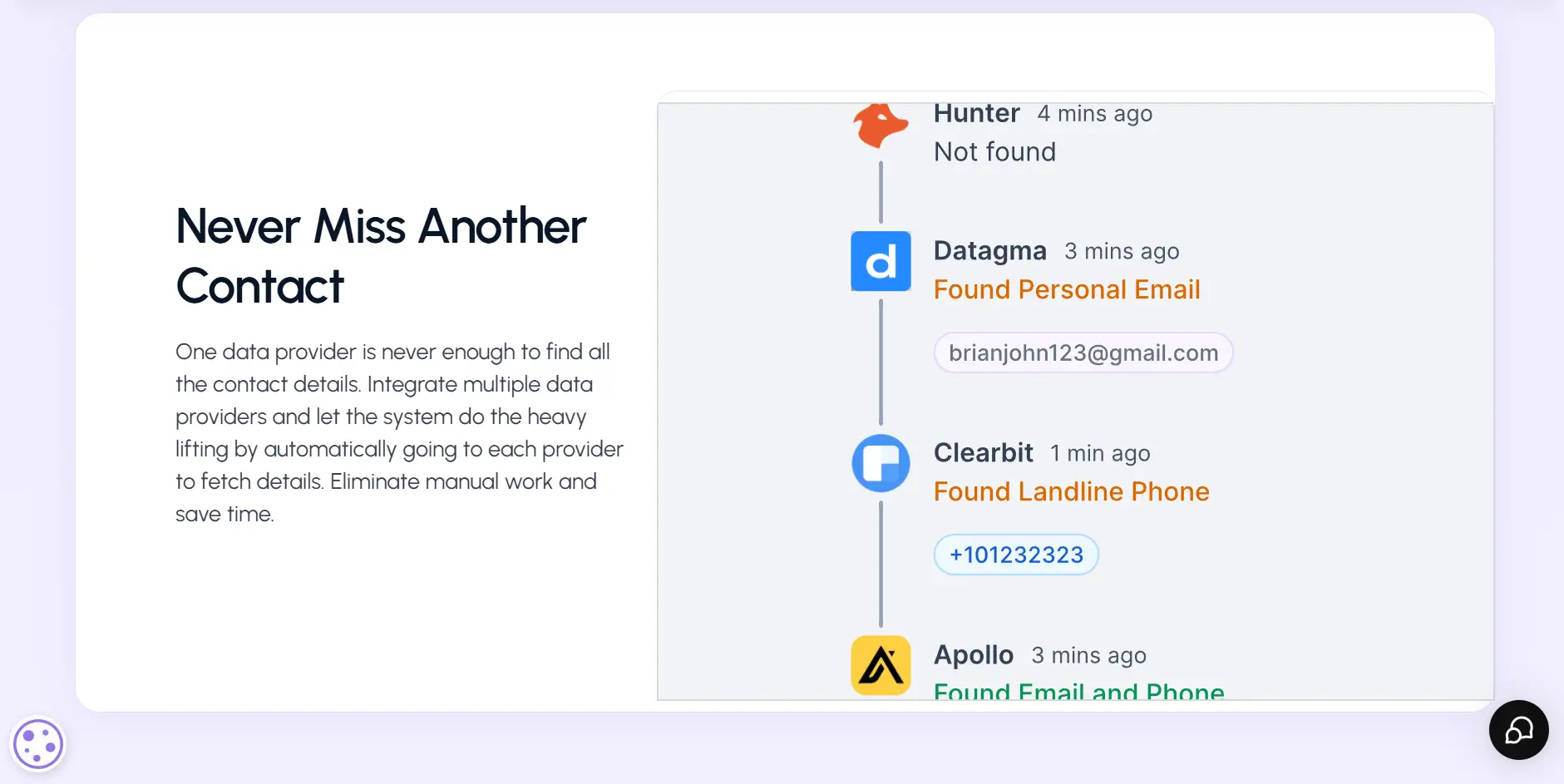Click the 'Found Email and Phone' status

coord(1078,690)
